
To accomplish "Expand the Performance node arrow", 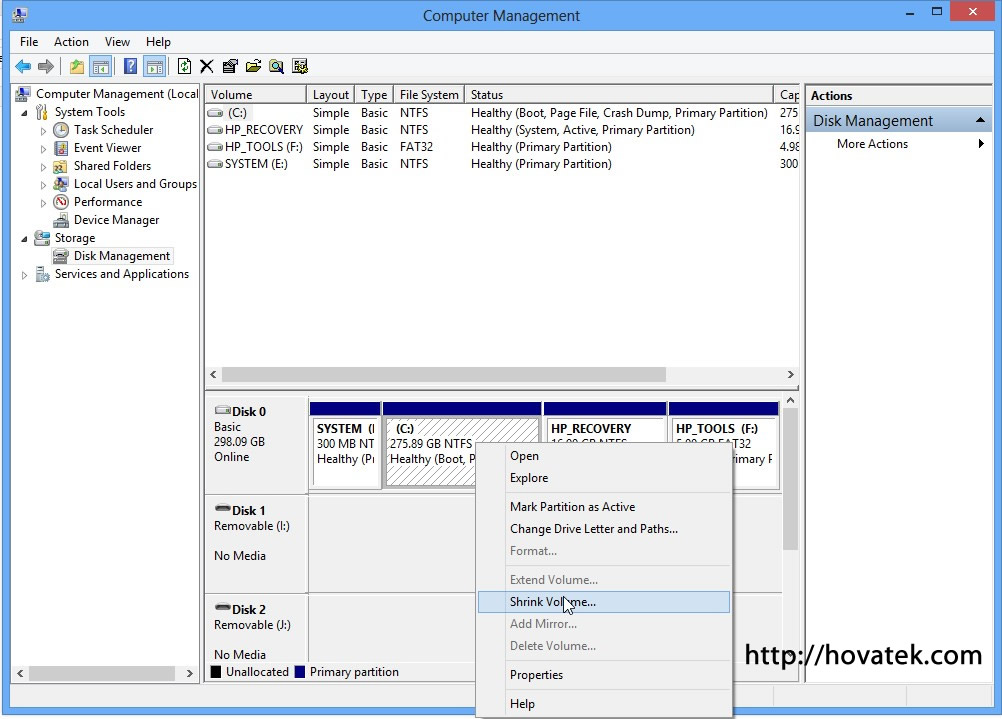I will tap(43, 203).
